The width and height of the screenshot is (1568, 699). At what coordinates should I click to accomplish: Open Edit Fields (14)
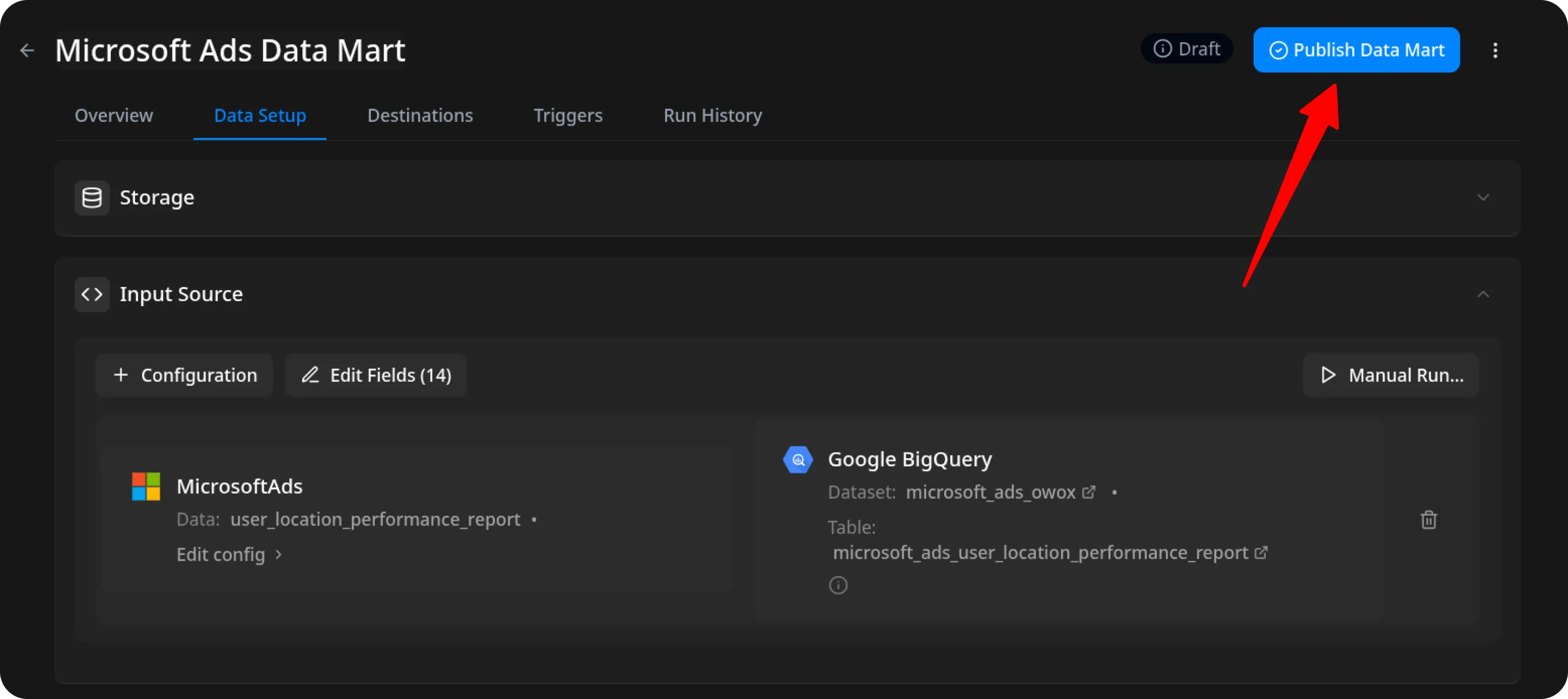coord(376,375)
